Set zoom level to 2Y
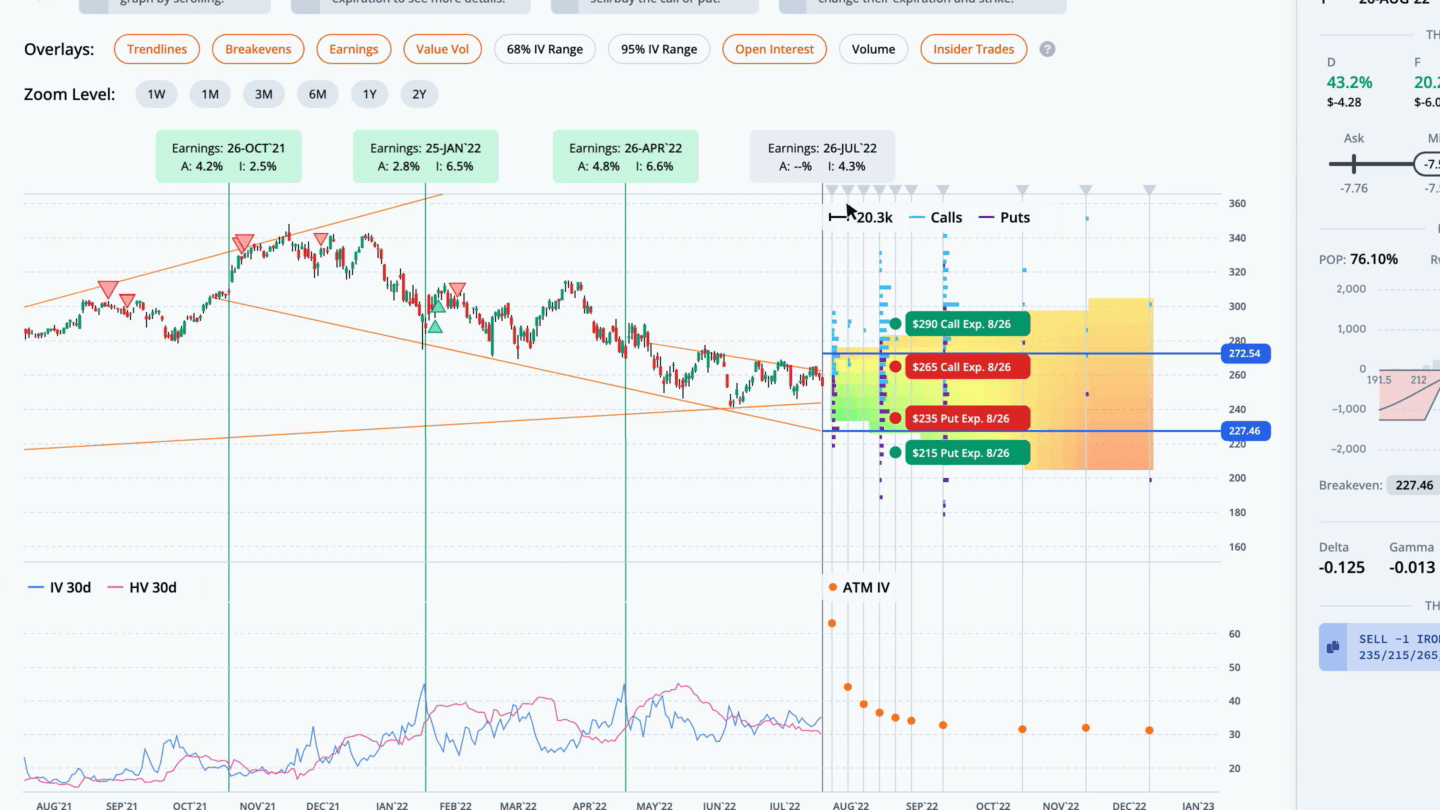Viewport: 1440px width, 810px height. point(420,94)
